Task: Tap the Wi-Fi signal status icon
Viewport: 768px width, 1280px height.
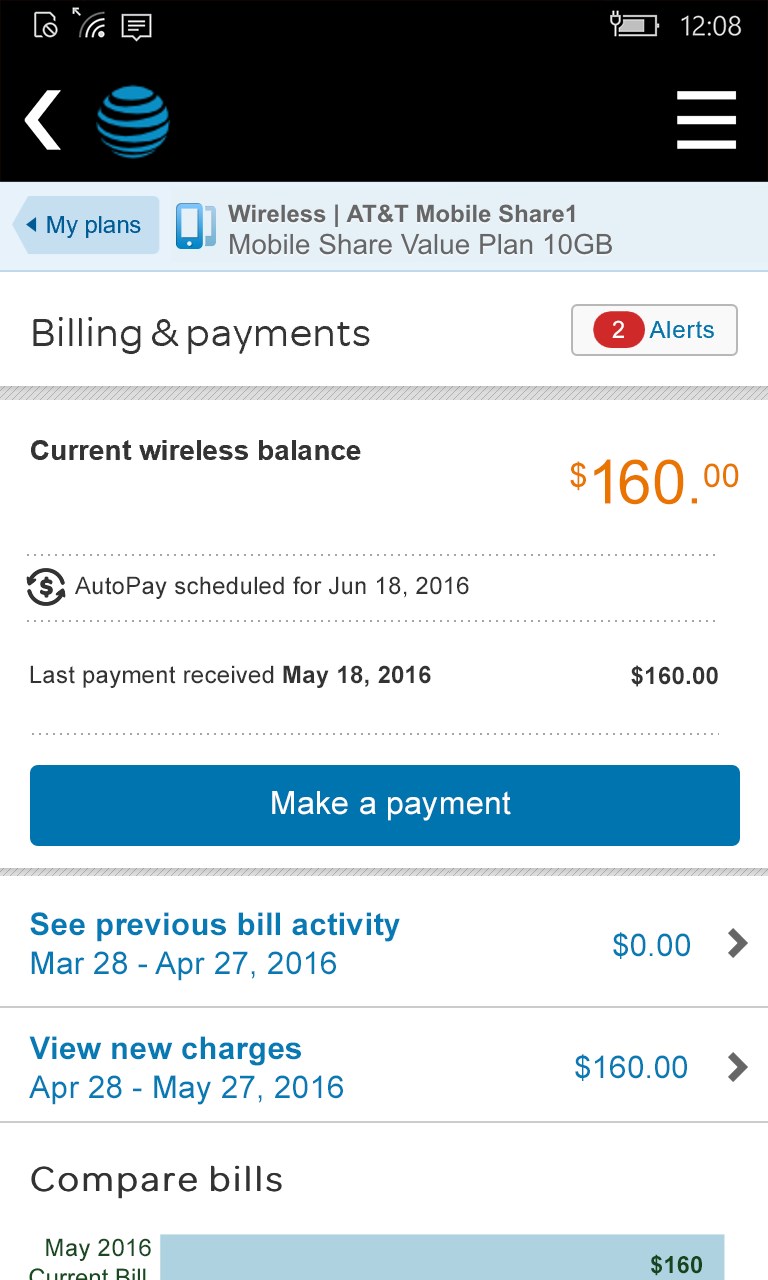Action: [x=90, y=24]
